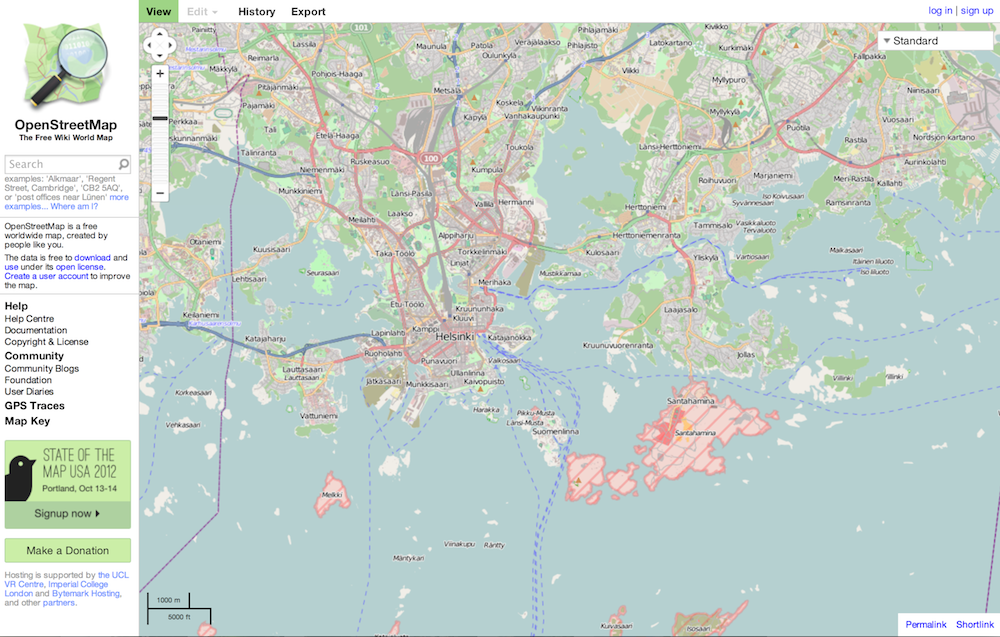Follow the log in link
Screen dimensions: 1000x637
tap(940, 10)
